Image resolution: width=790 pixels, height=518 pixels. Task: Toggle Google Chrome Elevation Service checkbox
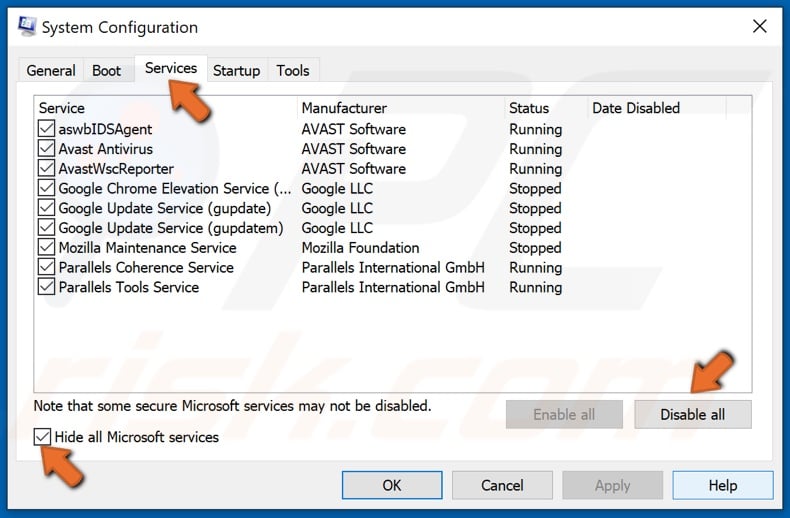[x=46, y=188]
